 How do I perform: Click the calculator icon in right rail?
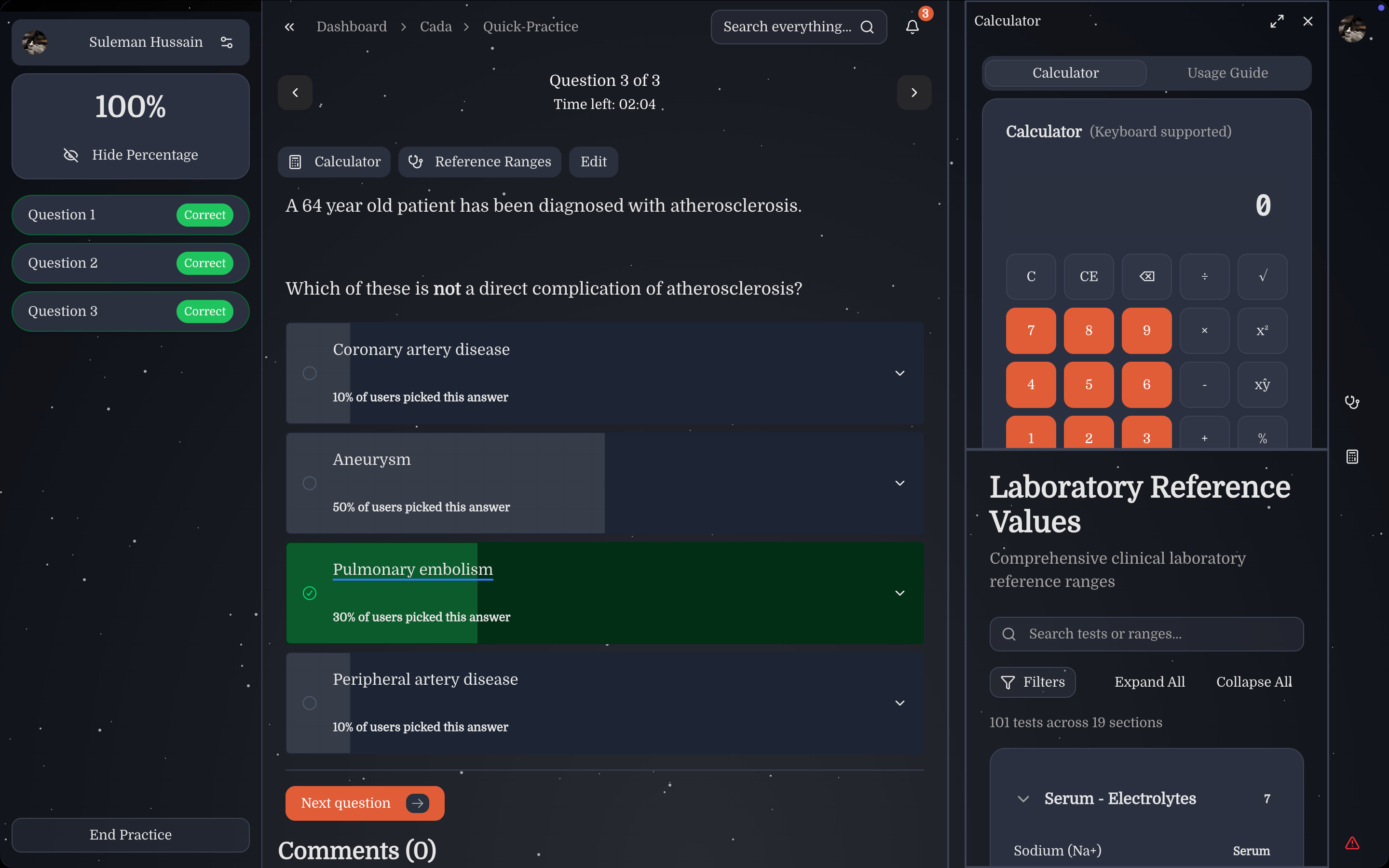point(1352,457)
